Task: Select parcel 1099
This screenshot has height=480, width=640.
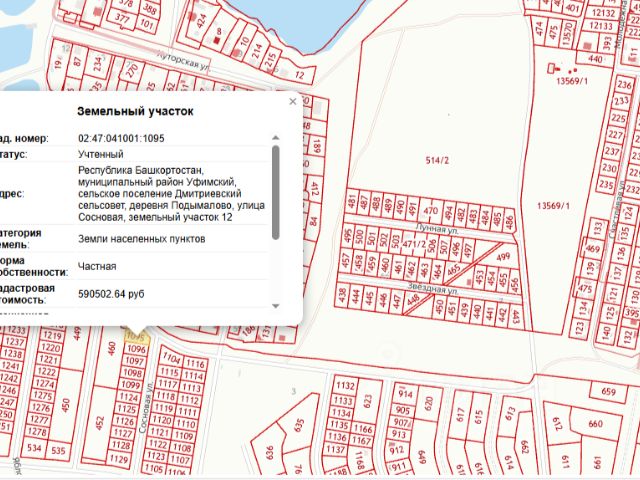Action: point(131,385)
